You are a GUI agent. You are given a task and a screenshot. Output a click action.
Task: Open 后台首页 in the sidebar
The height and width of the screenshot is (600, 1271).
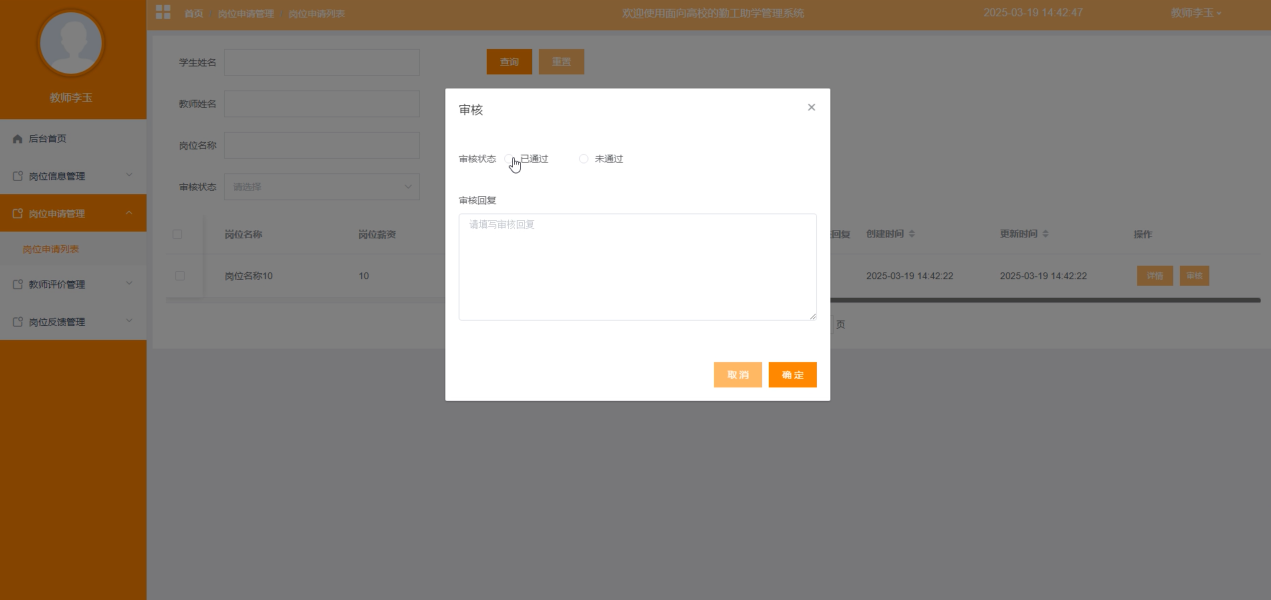73,139
